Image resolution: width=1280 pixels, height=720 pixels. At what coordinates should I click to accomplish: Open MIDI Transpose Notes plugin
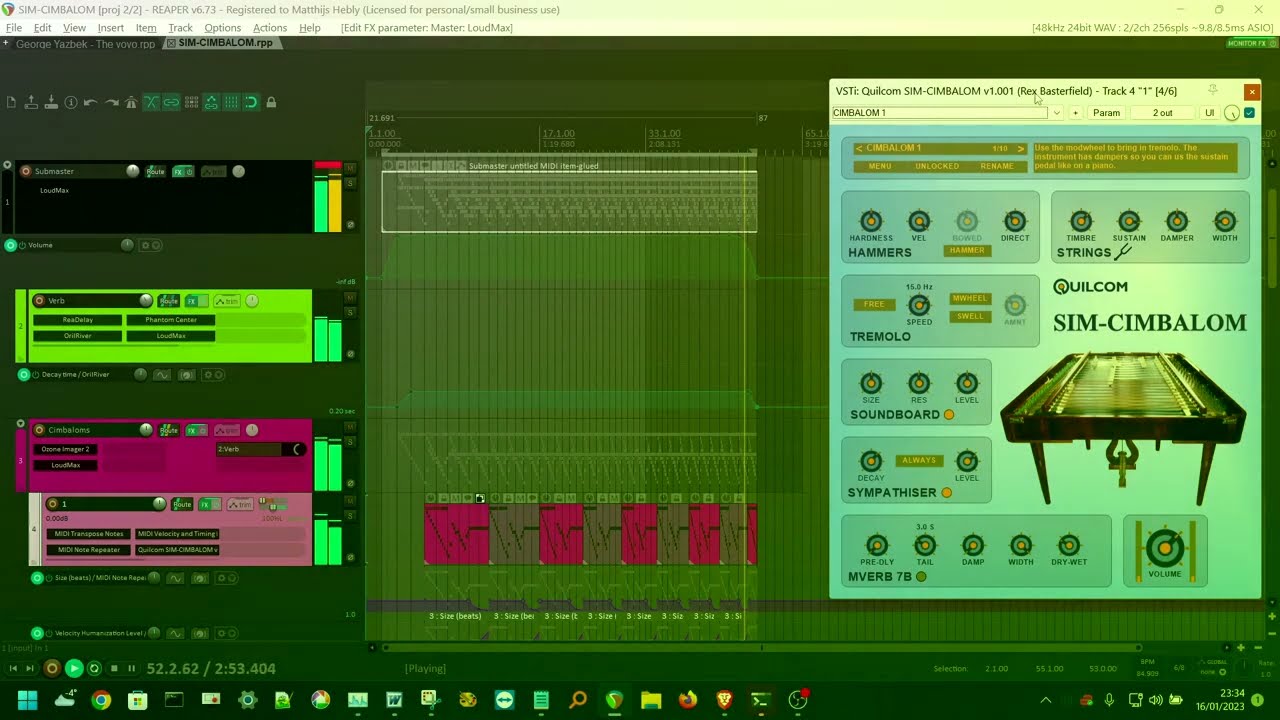point(90,534)
